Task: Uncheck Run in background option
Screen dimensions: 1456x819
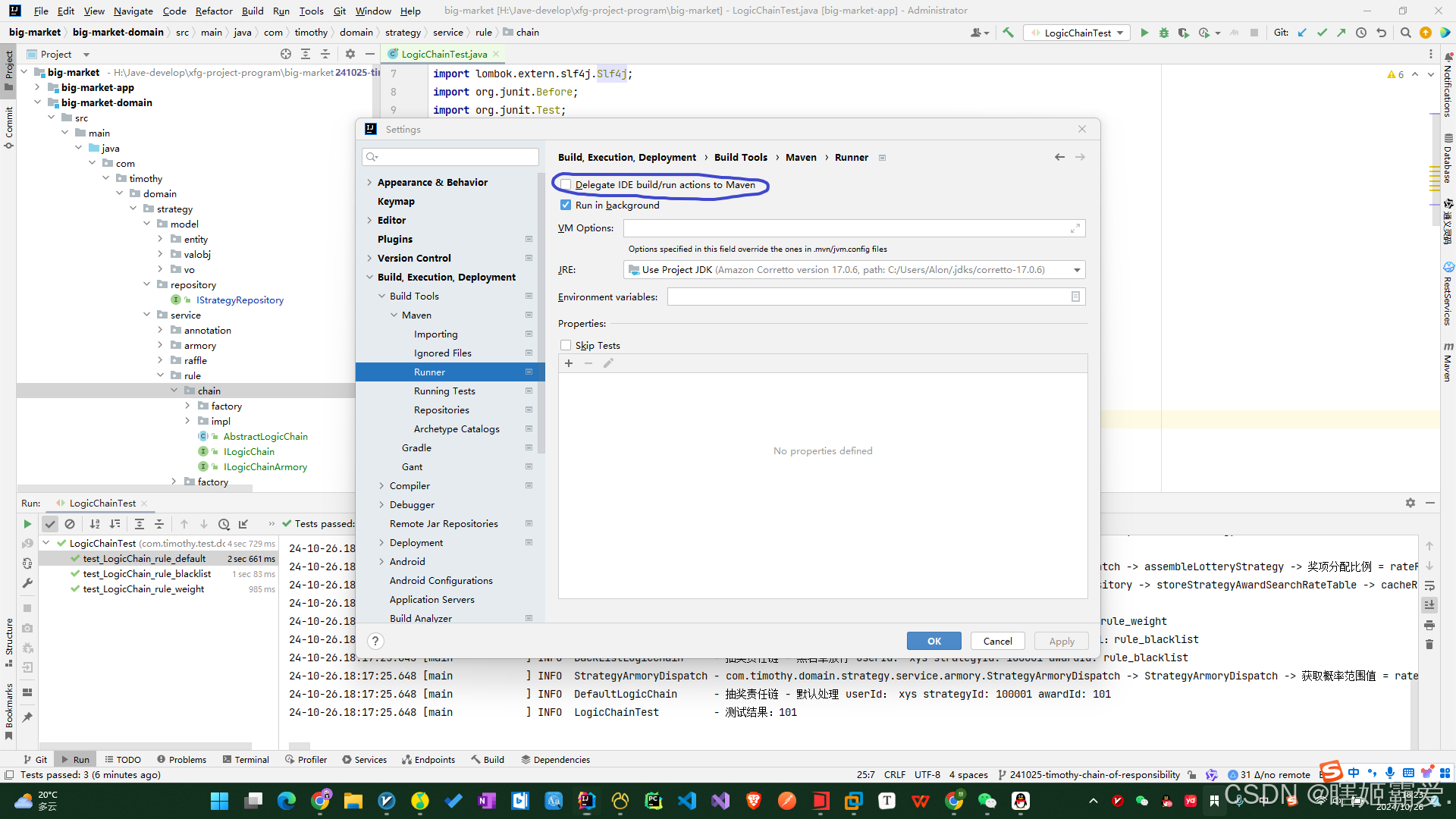Action: tap(566, 205)
